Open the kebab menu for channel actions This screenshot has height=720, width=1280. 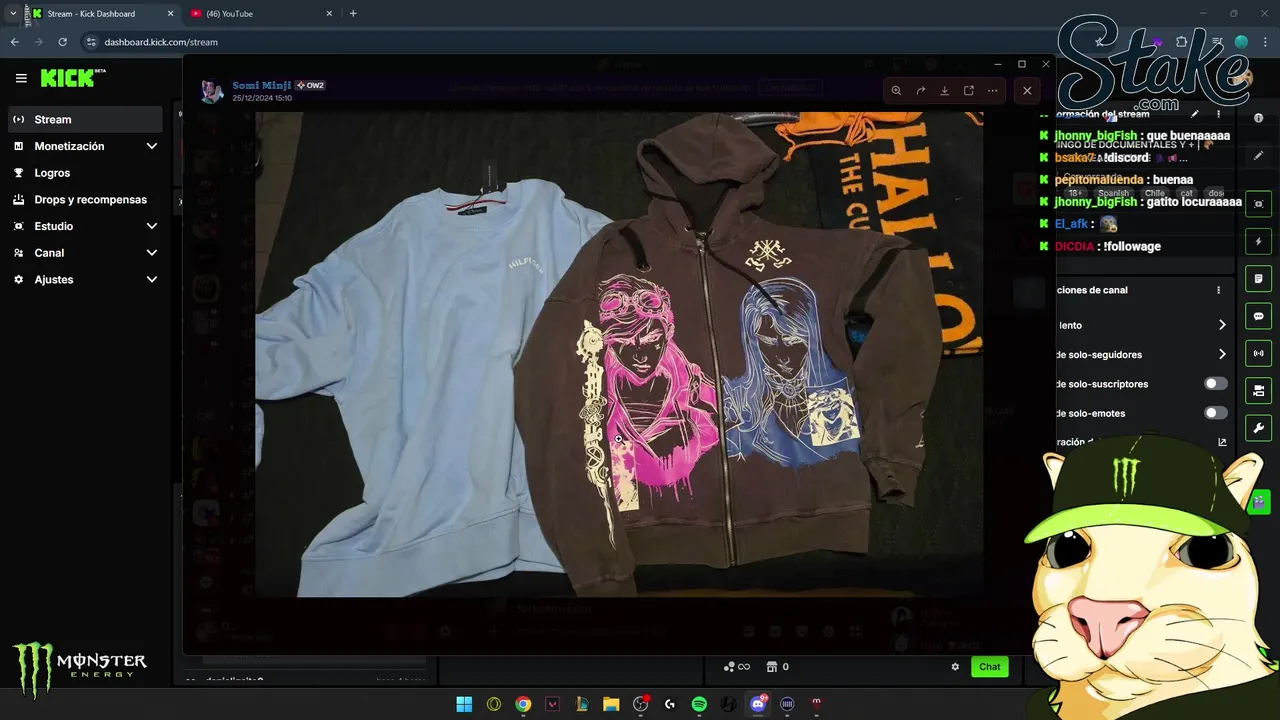click(1218, 290)
